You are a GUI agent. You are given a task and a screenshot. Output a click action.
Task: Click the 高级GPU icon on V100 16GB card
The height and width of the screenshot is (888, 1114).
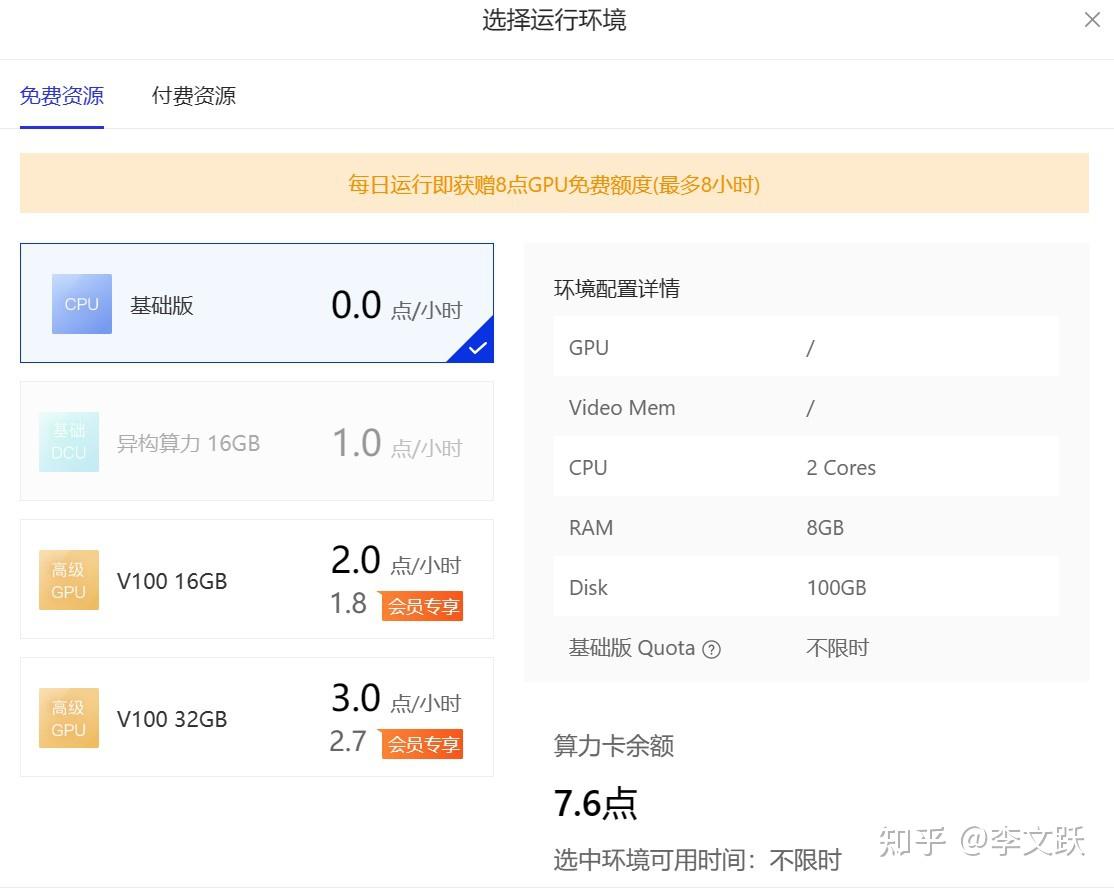click(68, 580)
